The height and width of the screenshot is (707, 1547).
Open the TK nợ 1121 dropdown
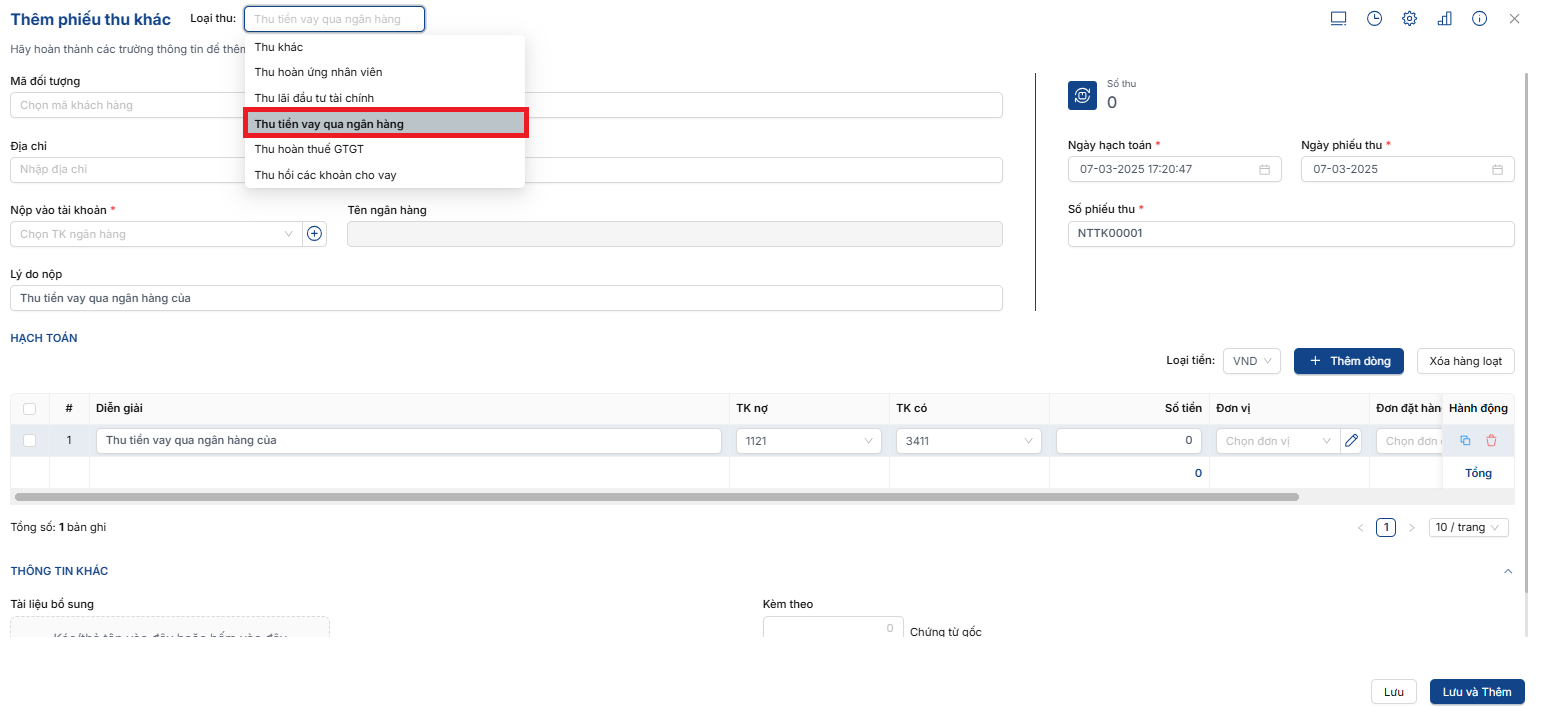(x=808, y=441)
